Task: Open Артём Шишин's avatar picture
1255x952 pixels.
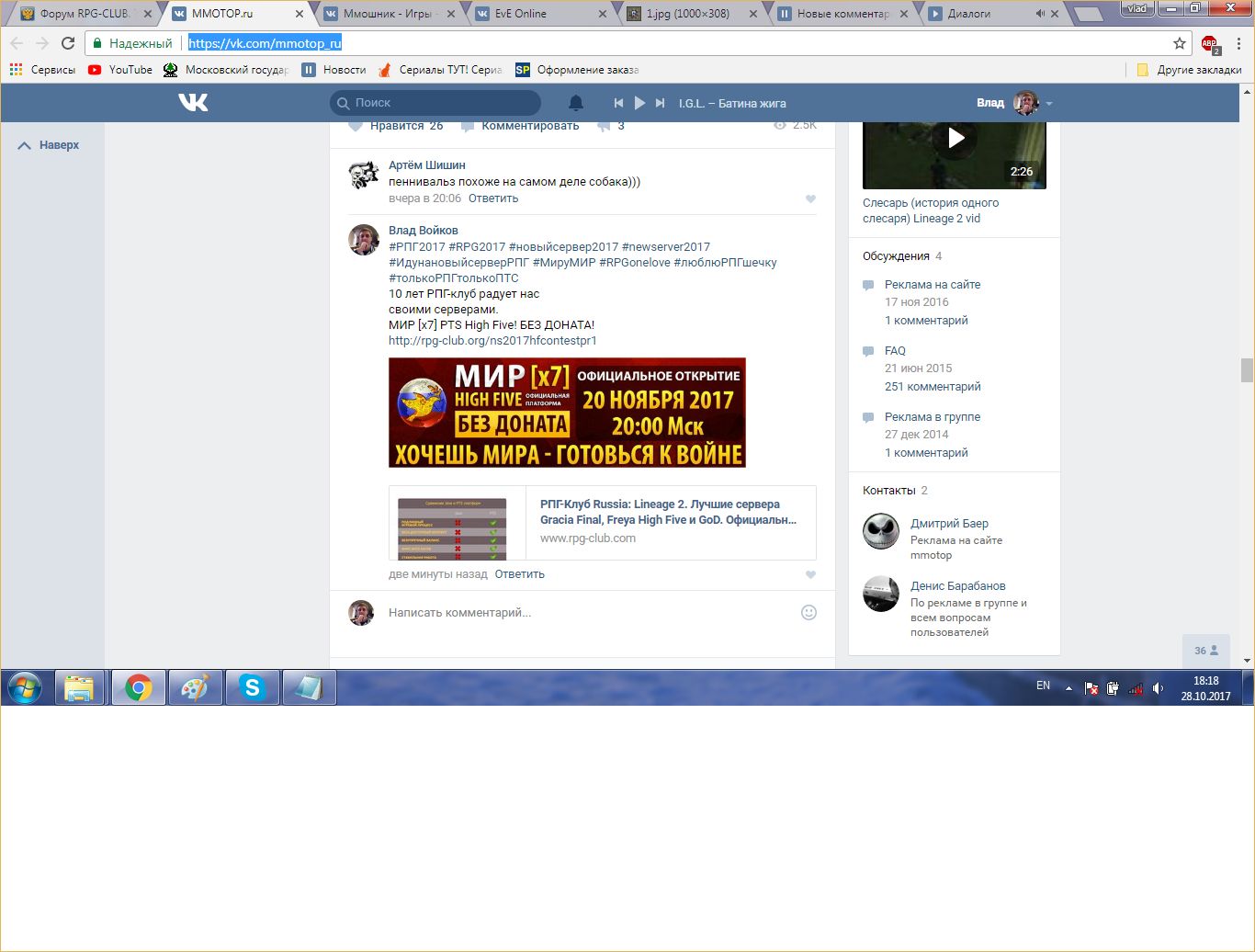Action: pyautogui.click(x=364, y=175)
